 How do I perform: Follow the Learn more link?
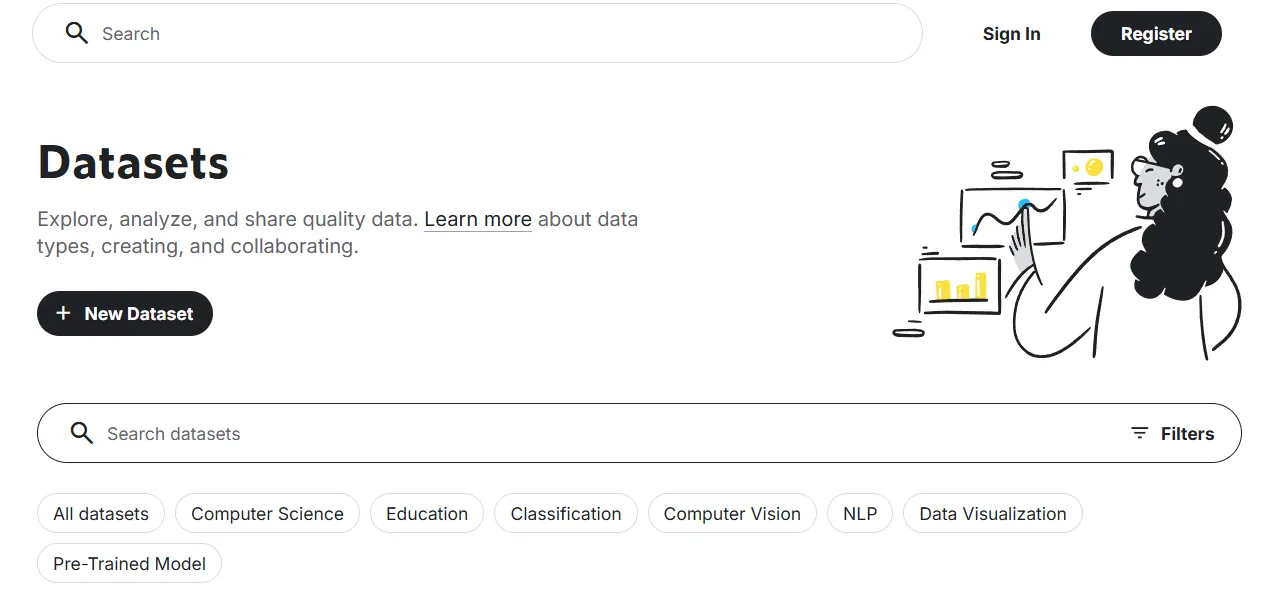click(478, 218)
